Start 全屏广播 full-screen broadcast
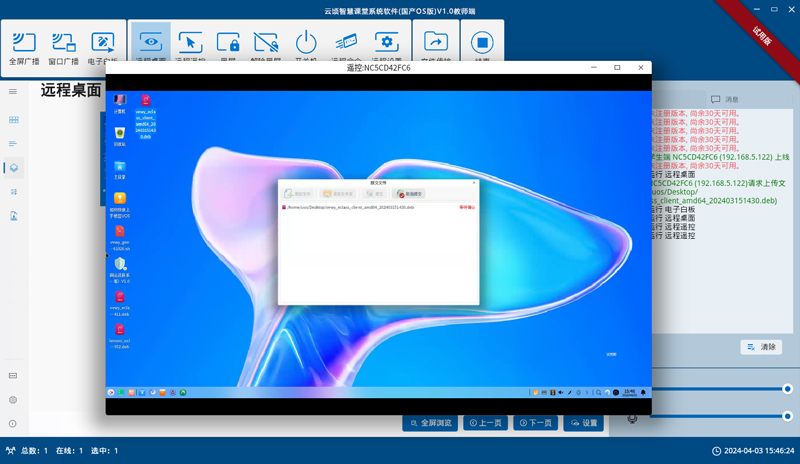Viewport: 800px width, 464px height. point(24,47)
